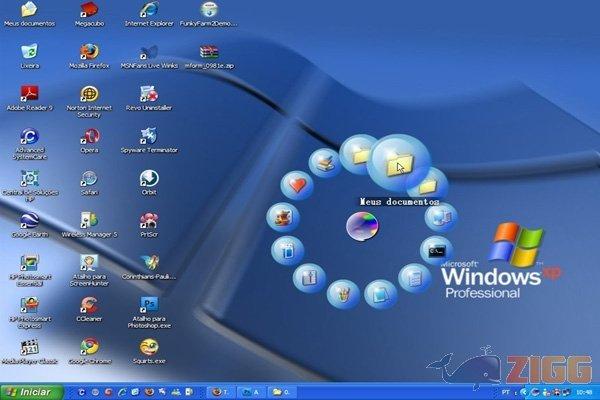Open the Megacubo desktop shortcut

coord(89,11)
